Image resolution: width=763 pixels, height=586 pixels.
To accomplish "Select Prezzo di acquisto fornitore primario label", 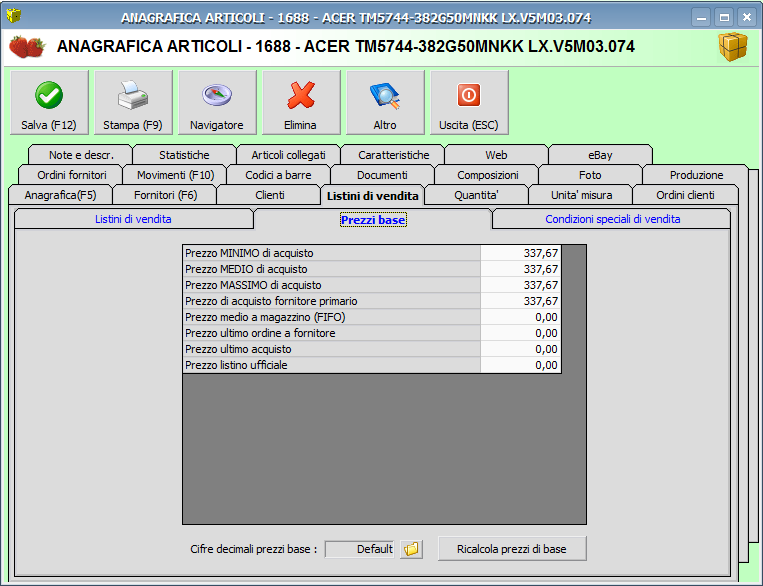I will click(x=332, y=301).
